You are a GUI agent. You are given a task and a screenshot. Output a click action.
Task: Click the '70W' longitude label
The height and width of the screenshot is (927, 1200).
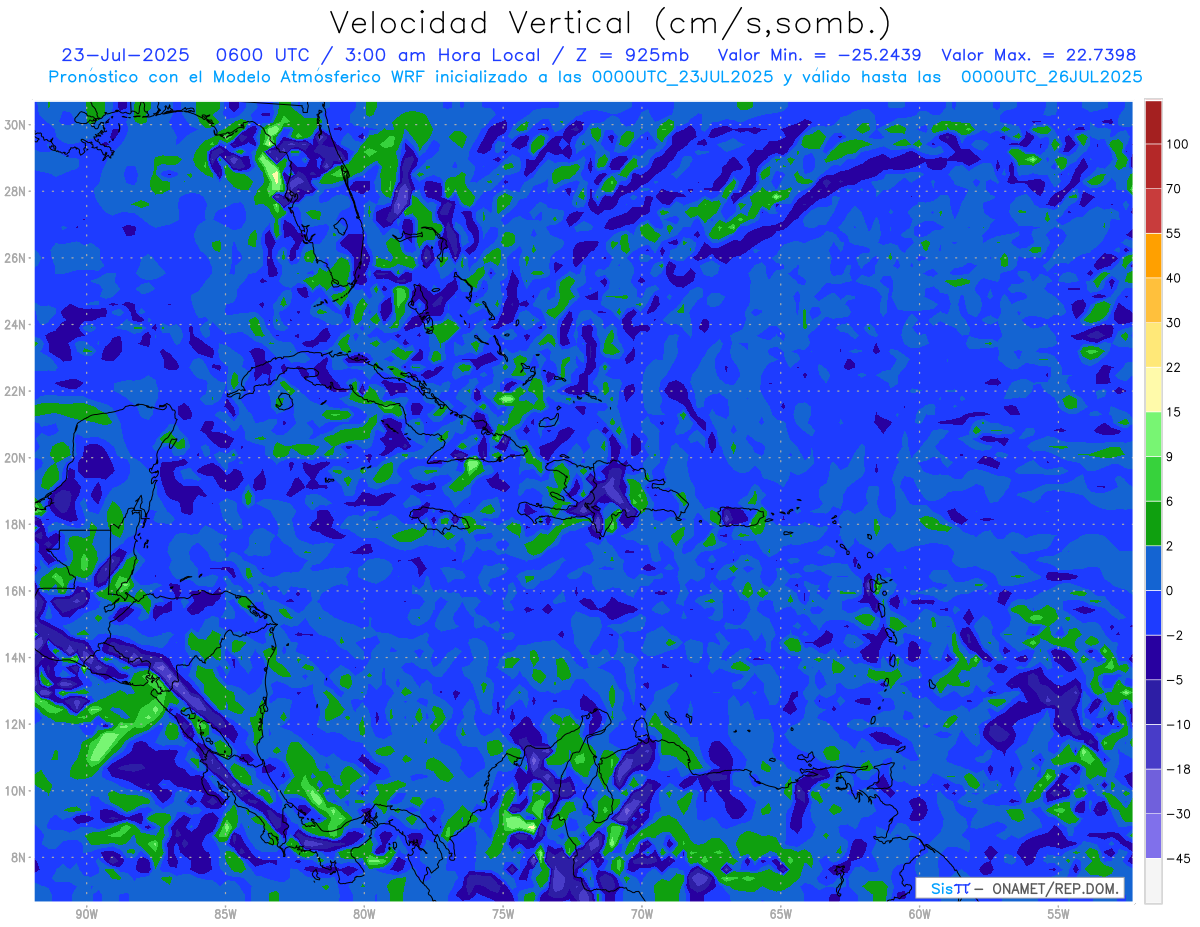(x=642, y=914)
